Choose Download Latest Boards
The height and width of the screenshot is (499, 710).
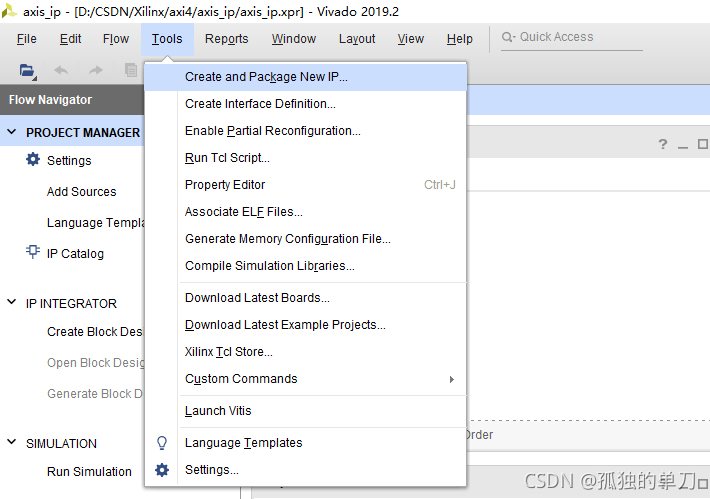click(306, 297)
